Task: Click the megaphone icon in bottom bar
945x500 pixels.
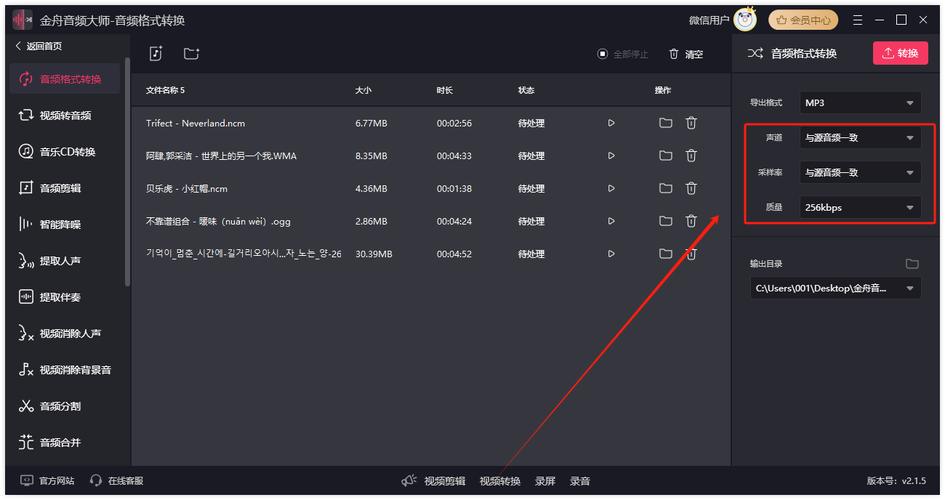Action: (x=409, y=480)
